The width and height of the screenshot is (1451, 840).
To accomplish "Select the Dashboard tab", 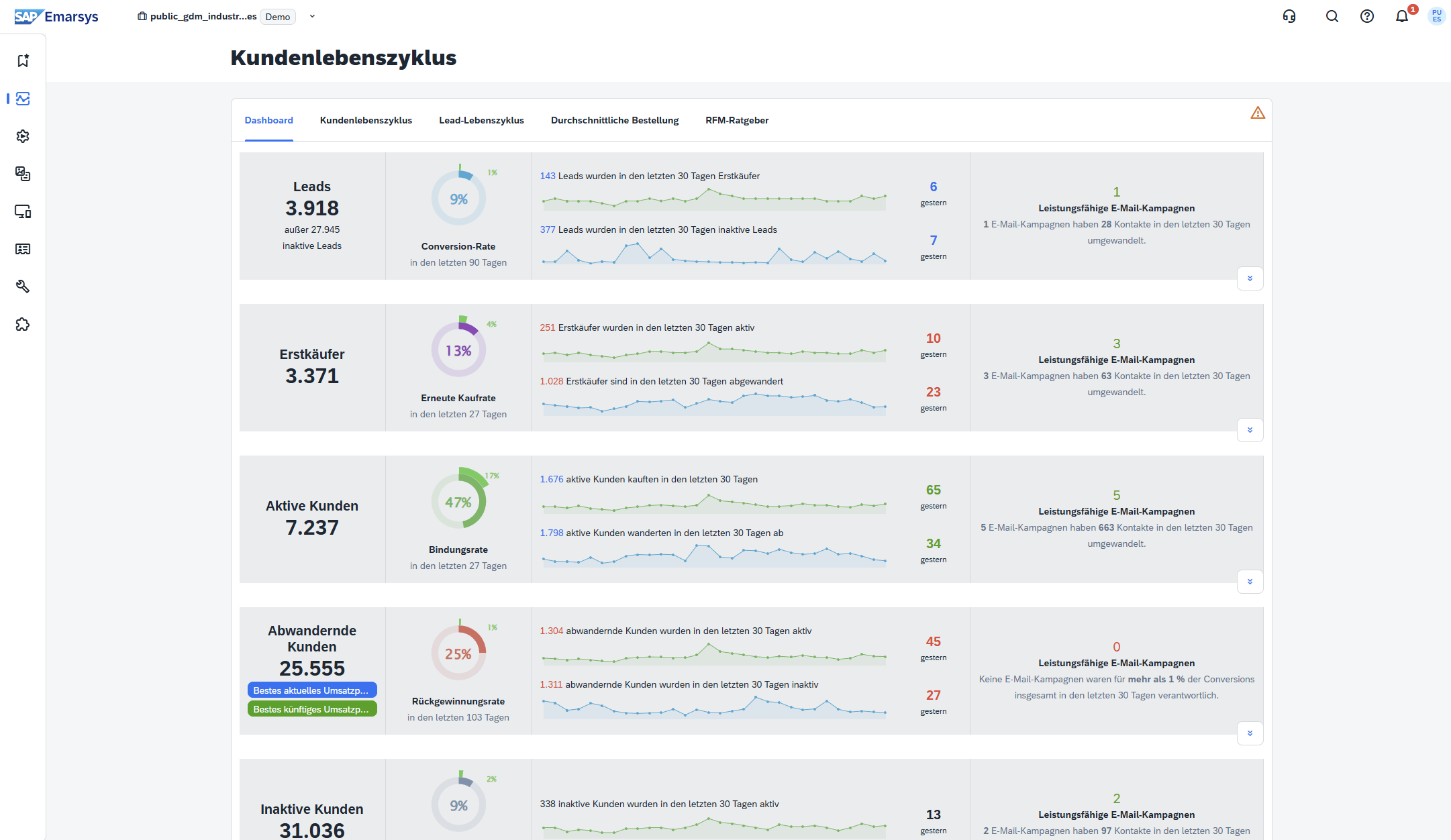I will tap(268, 120).
